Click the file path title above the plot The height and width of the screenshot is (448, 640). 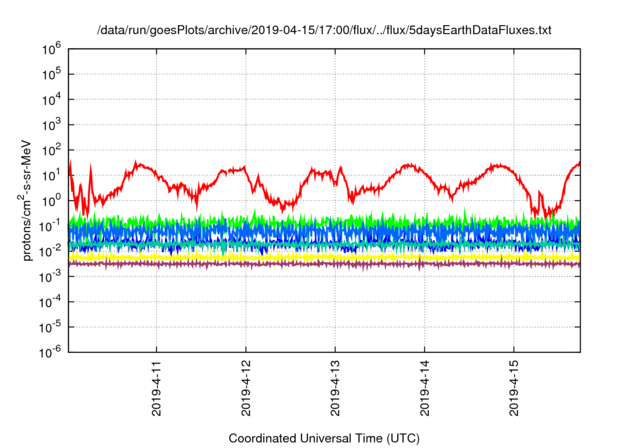[324, 30]
